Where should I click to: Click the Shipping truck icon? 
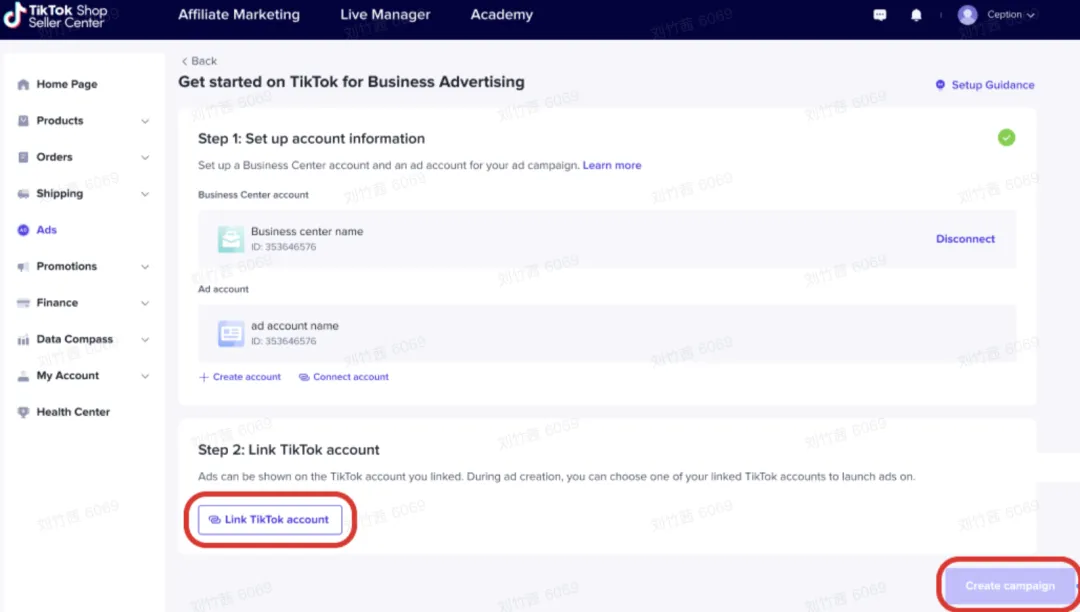(23, 194)
